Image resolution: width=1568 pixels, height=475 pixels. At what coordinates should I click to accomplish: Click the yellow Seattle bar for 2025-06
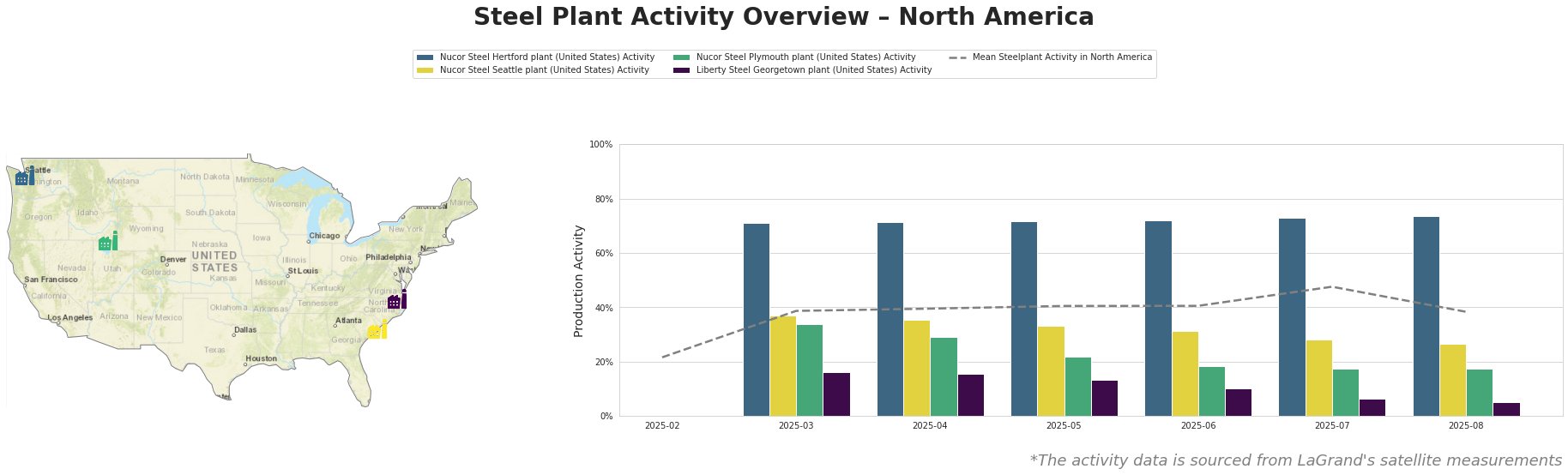click(x=1185, y=374)
